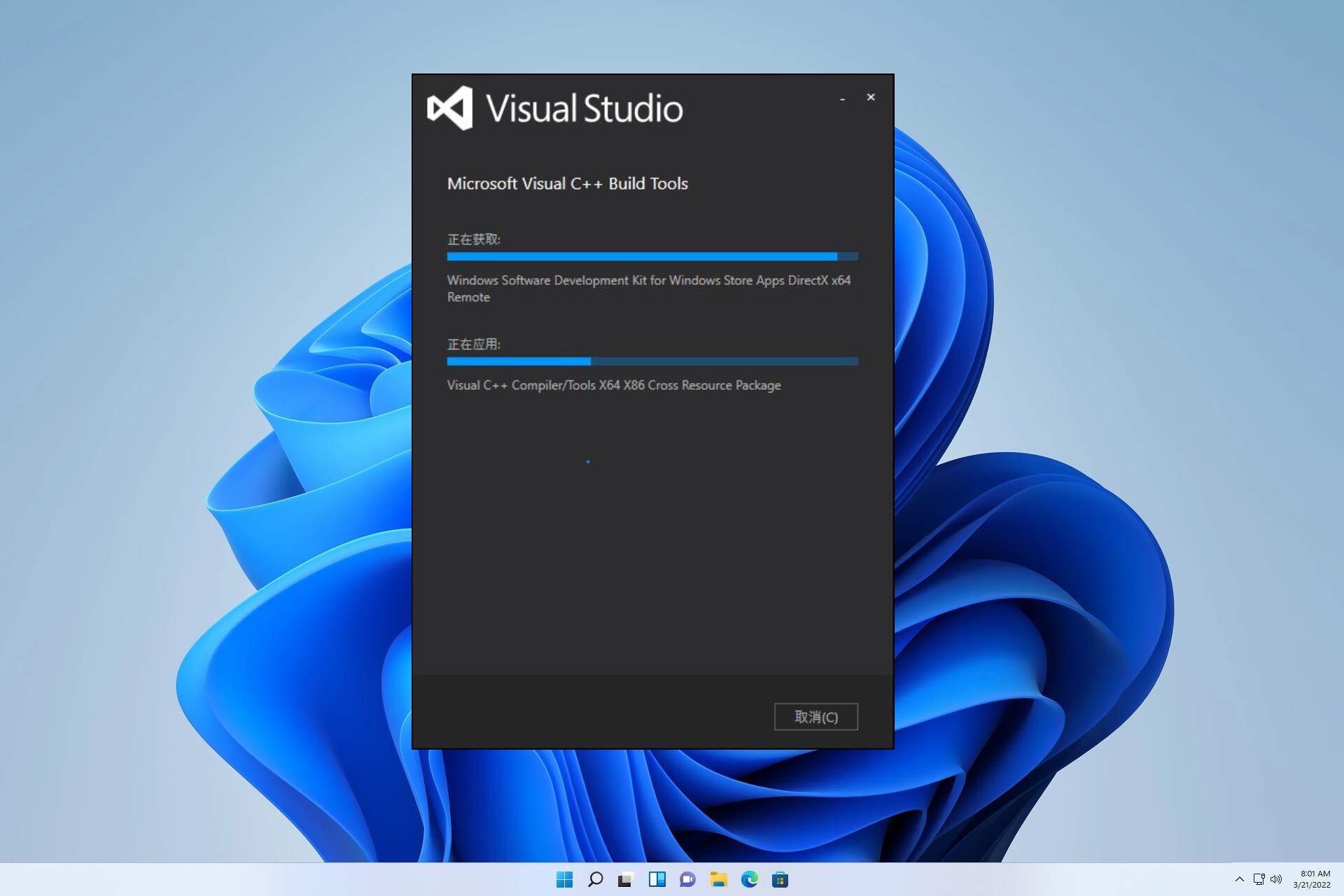Click the Microsoft Visual C++ Build Tools heading
1344x896 pixels.
(x=567, y=183)
